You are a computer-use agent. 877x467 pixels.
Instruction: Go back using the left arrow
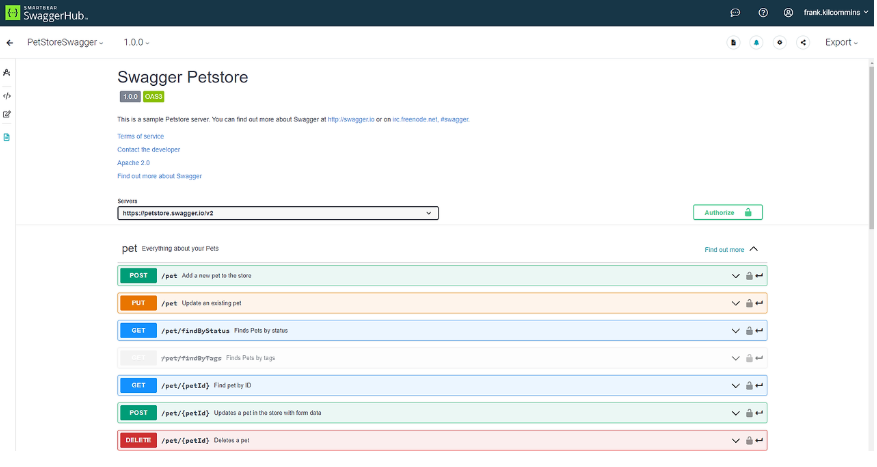coord(10,43)
